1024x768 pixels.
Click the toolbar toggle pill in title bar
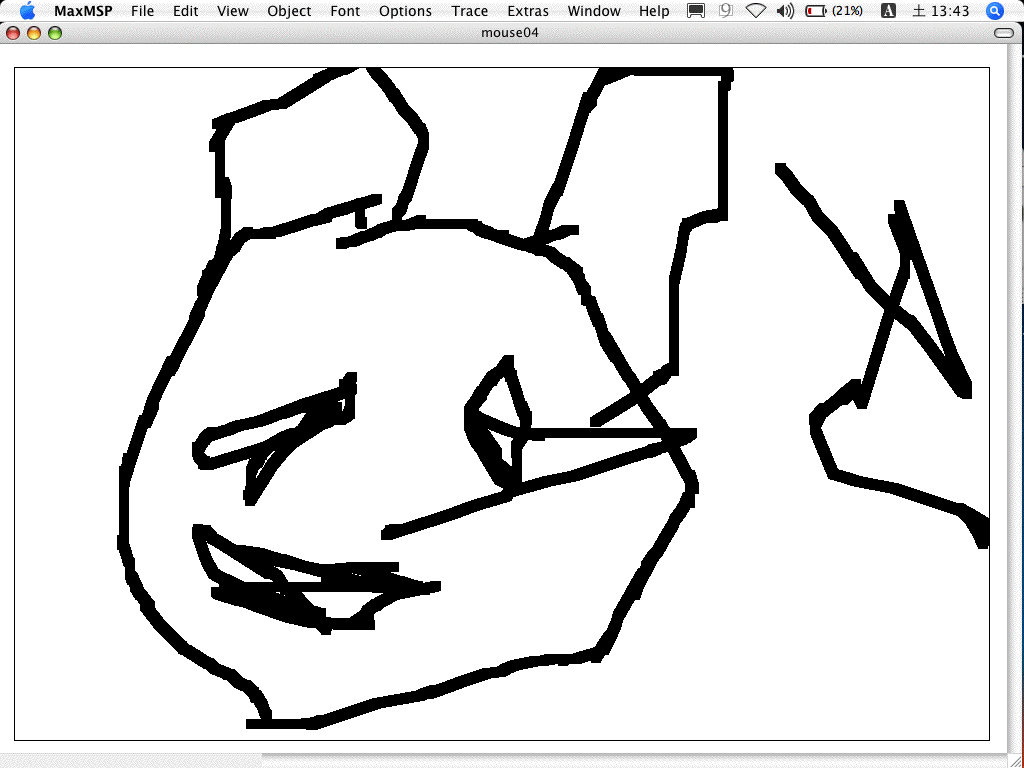click(1004, 33)
